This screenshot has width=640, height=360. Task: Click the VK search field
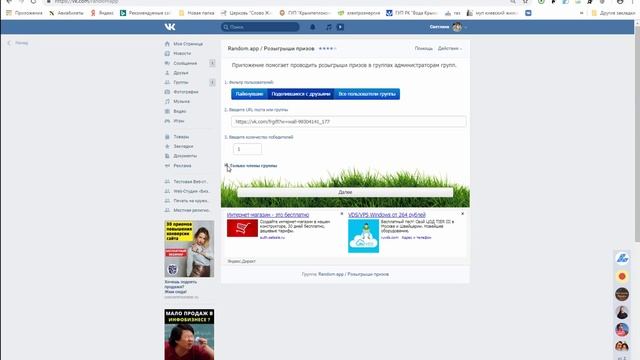pos(260,27)
